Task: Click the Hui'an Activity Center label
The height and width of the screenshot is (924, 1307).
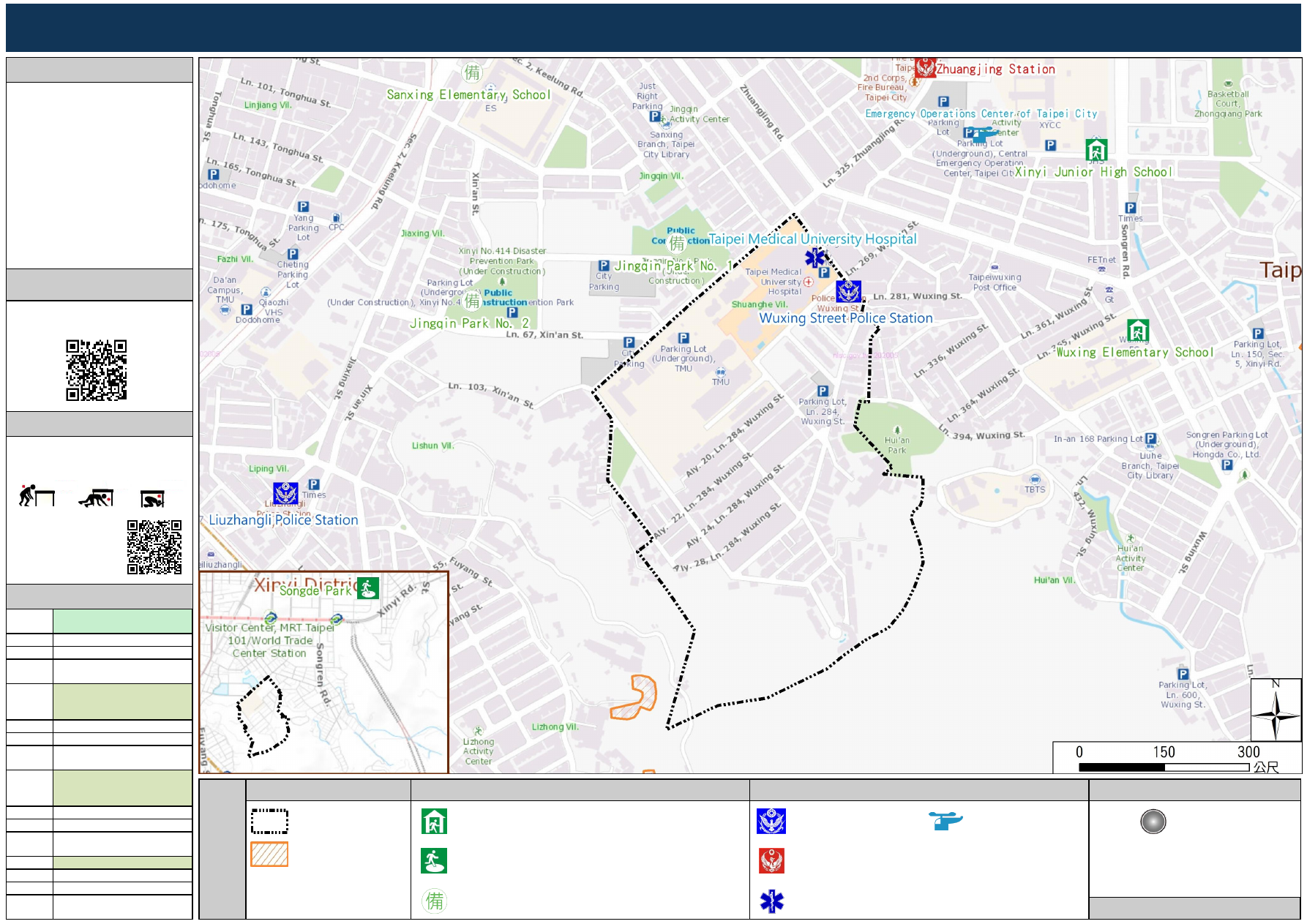Action: tap(1130, 557)
